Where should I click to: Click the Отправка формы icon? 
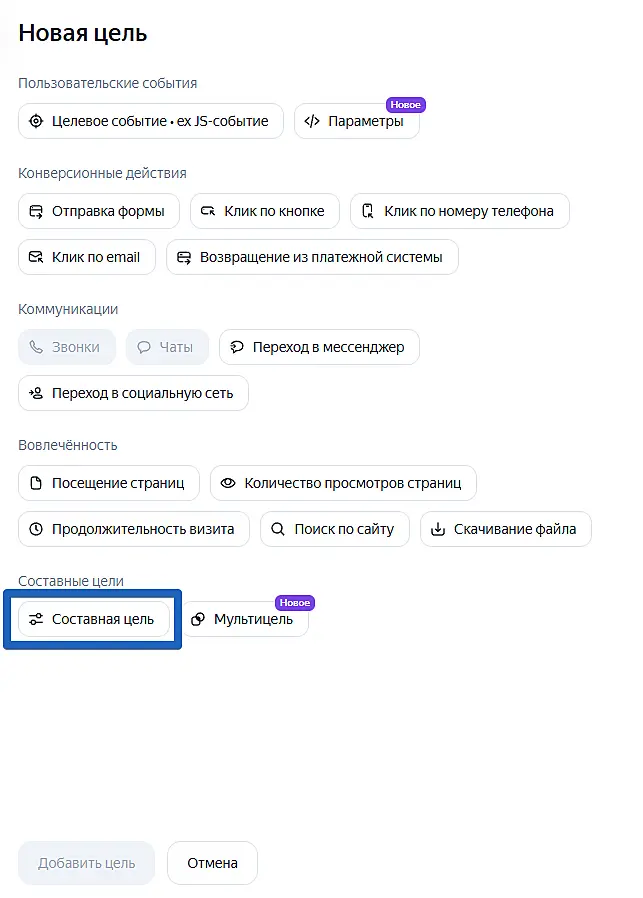coord(36,211)
